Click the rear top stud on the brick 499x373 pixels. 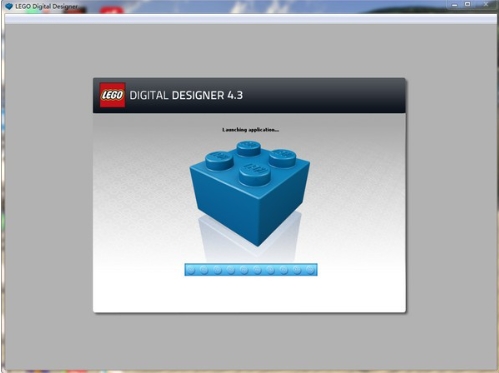(249, 148)
